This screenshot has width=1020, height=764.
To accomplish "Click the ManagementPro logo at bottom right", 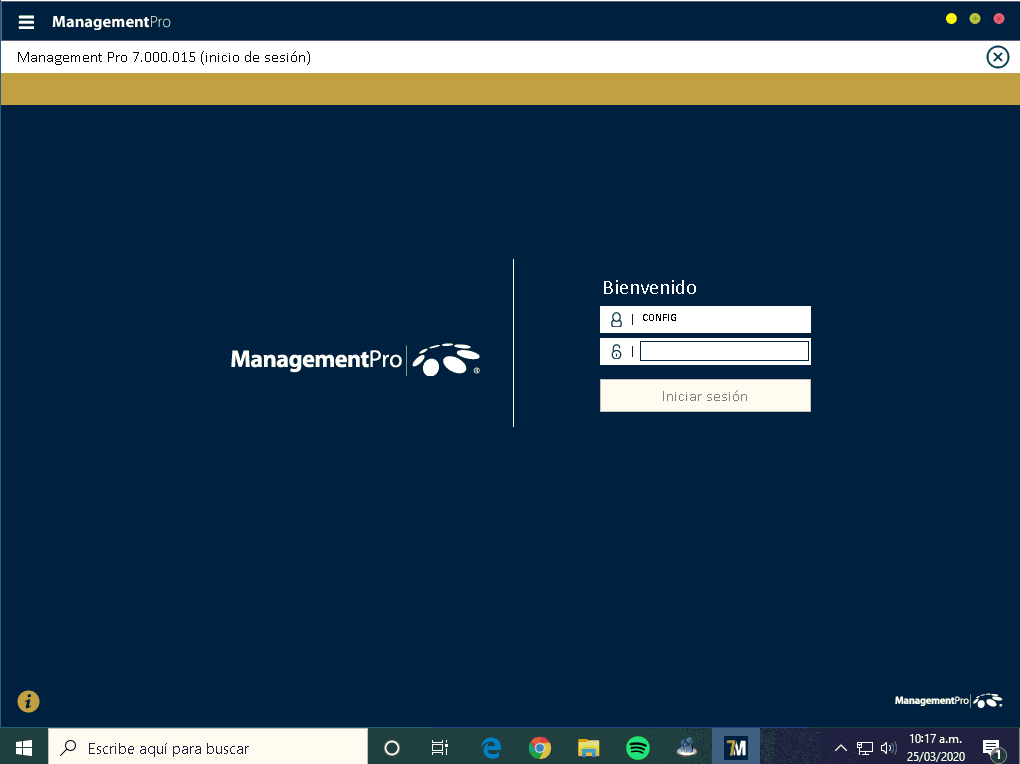I will coord(947,701).
